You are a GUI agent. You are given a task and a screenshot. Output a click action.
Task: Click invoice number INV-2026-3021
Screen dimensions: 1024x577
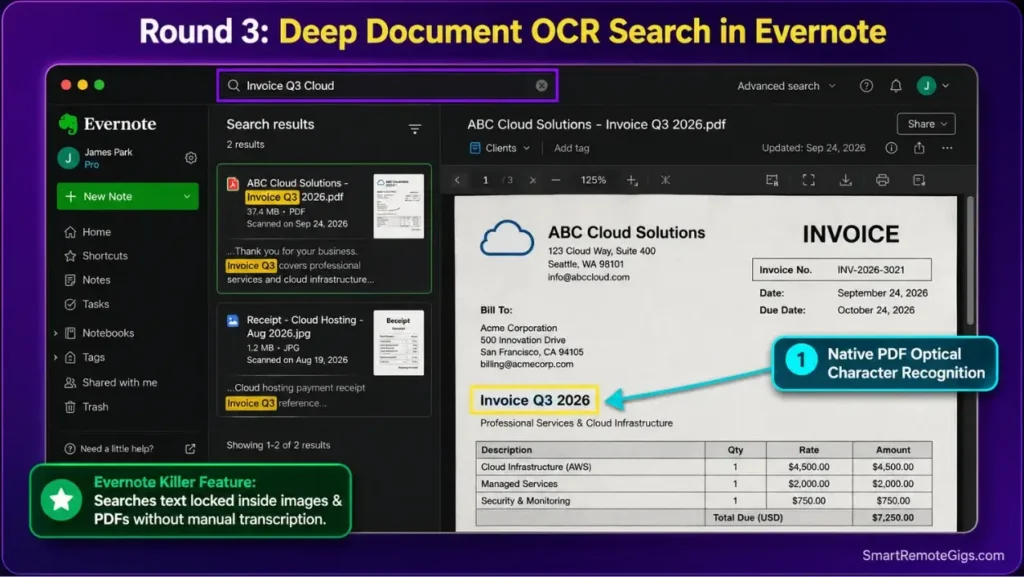[x=871, y=270]
